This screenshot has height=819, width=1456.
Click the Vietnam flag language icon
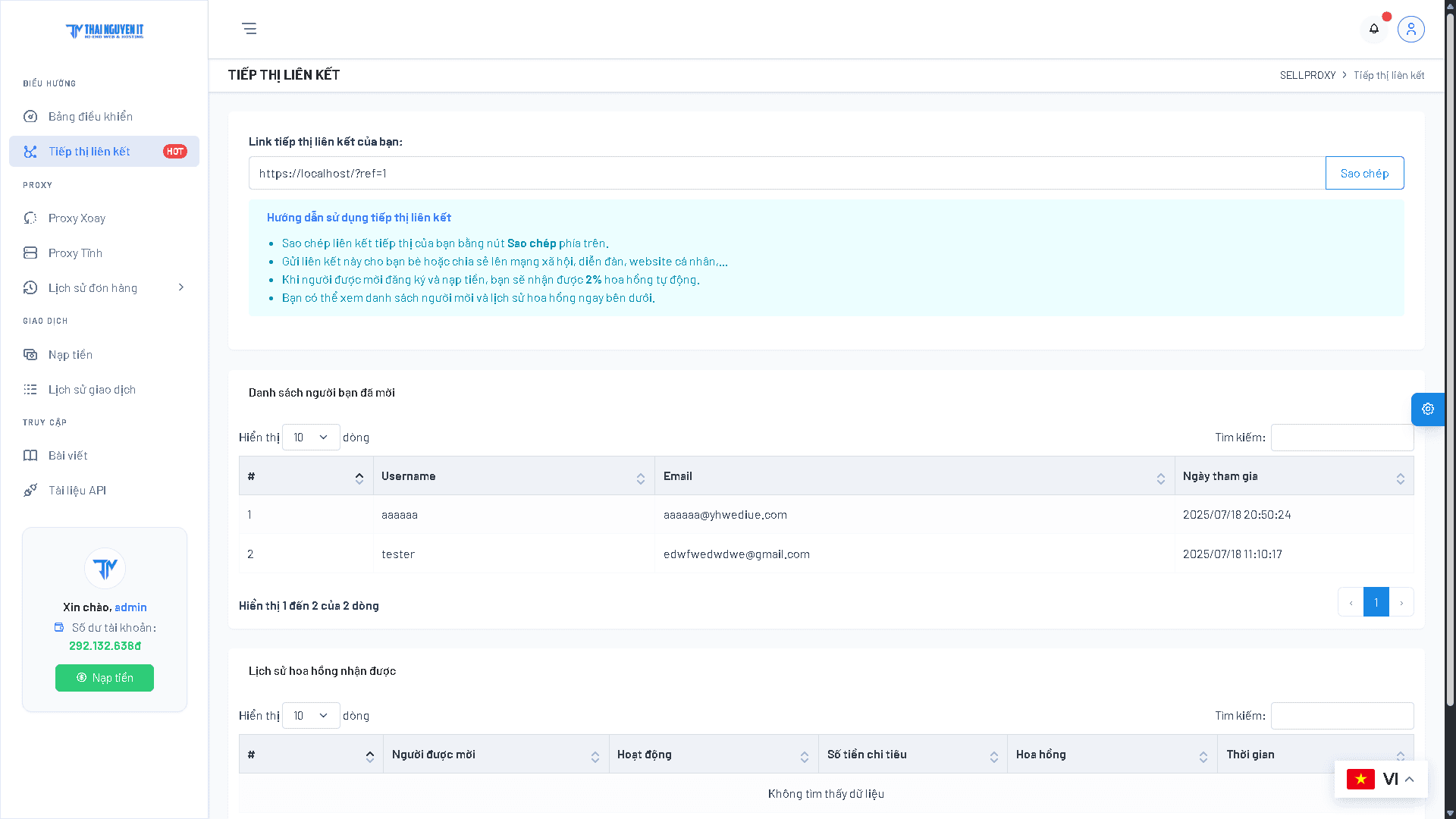click(1360, 779)
